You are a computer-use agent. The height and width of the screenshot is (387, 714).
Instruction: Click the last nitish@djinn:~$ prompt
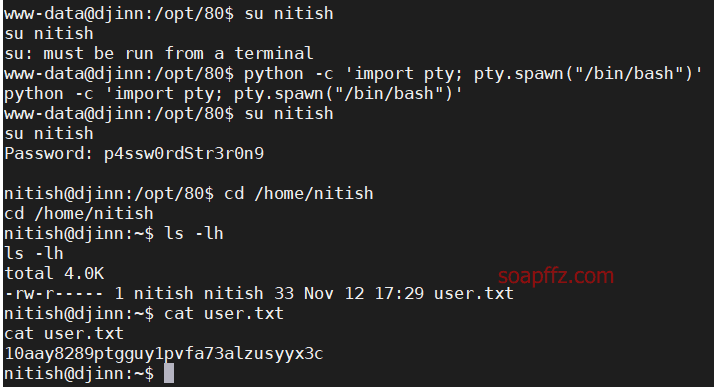coord(79,373)
